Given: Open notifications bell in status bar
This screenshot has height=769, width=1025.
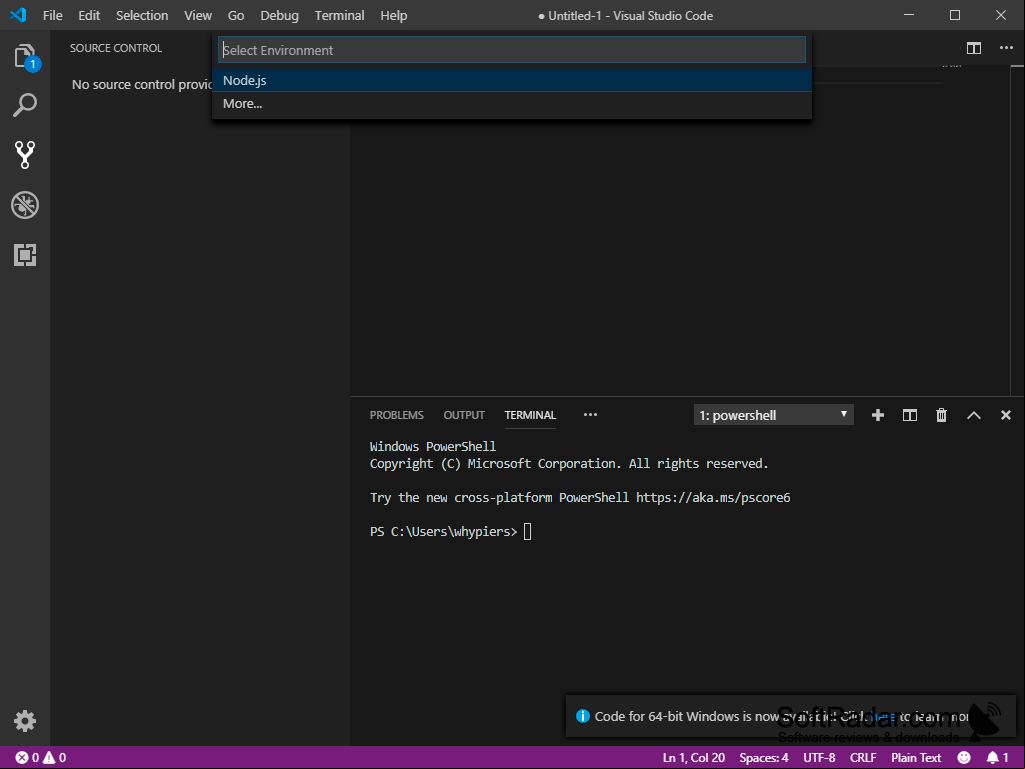Looking at the screenshot, I should tap(998, 758).
